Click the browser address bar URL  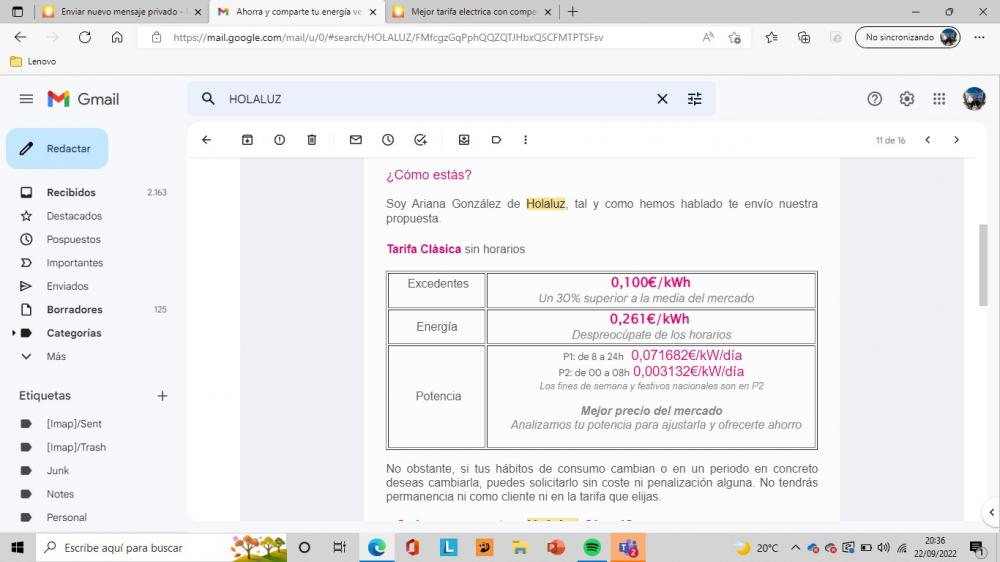pyautogui.click(x=388, y=38)
